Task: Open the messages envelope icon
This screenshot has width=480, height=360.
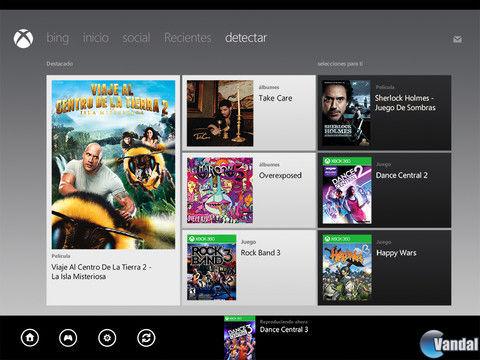Action: (x=457, y=39)
